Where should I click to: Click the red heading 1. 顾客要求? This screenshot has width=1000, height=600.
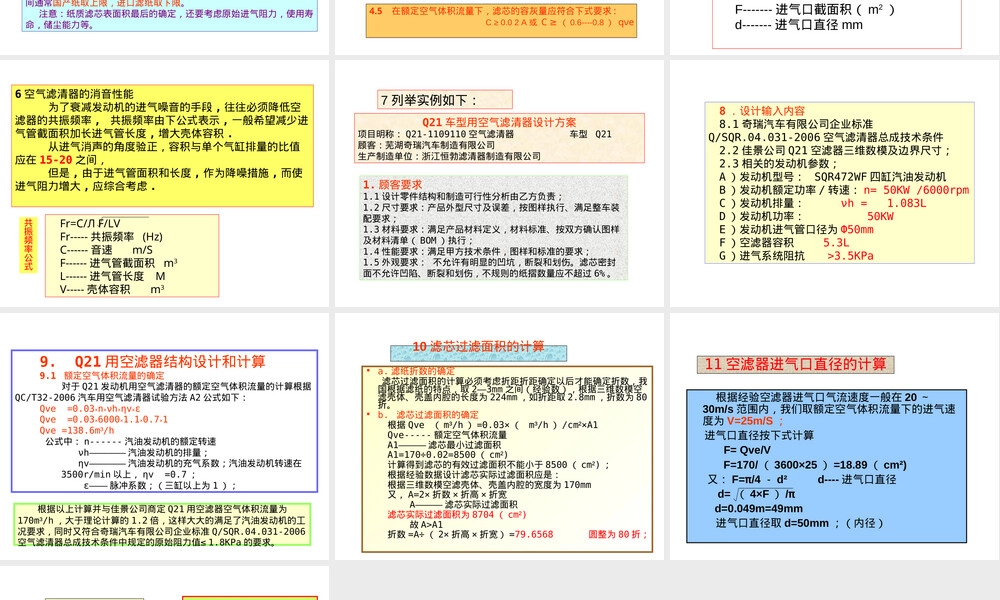(392, 184)
